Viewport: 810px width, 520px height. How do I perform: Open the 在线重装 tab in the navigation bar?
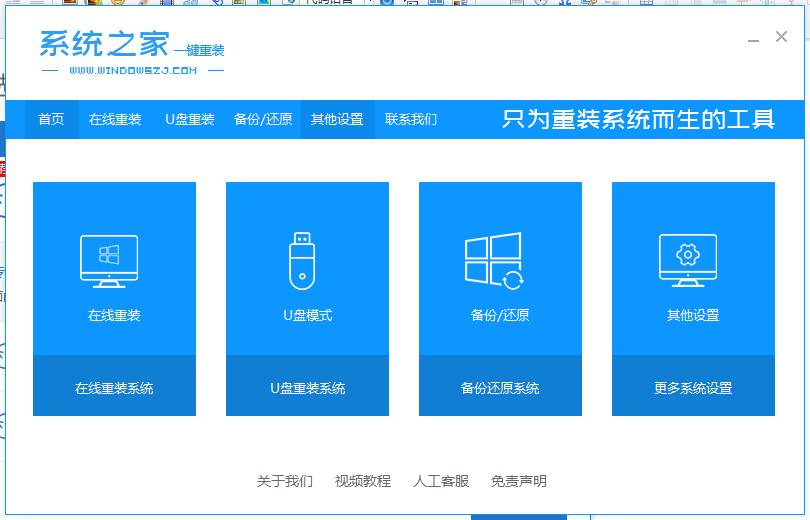click(115, 120)
